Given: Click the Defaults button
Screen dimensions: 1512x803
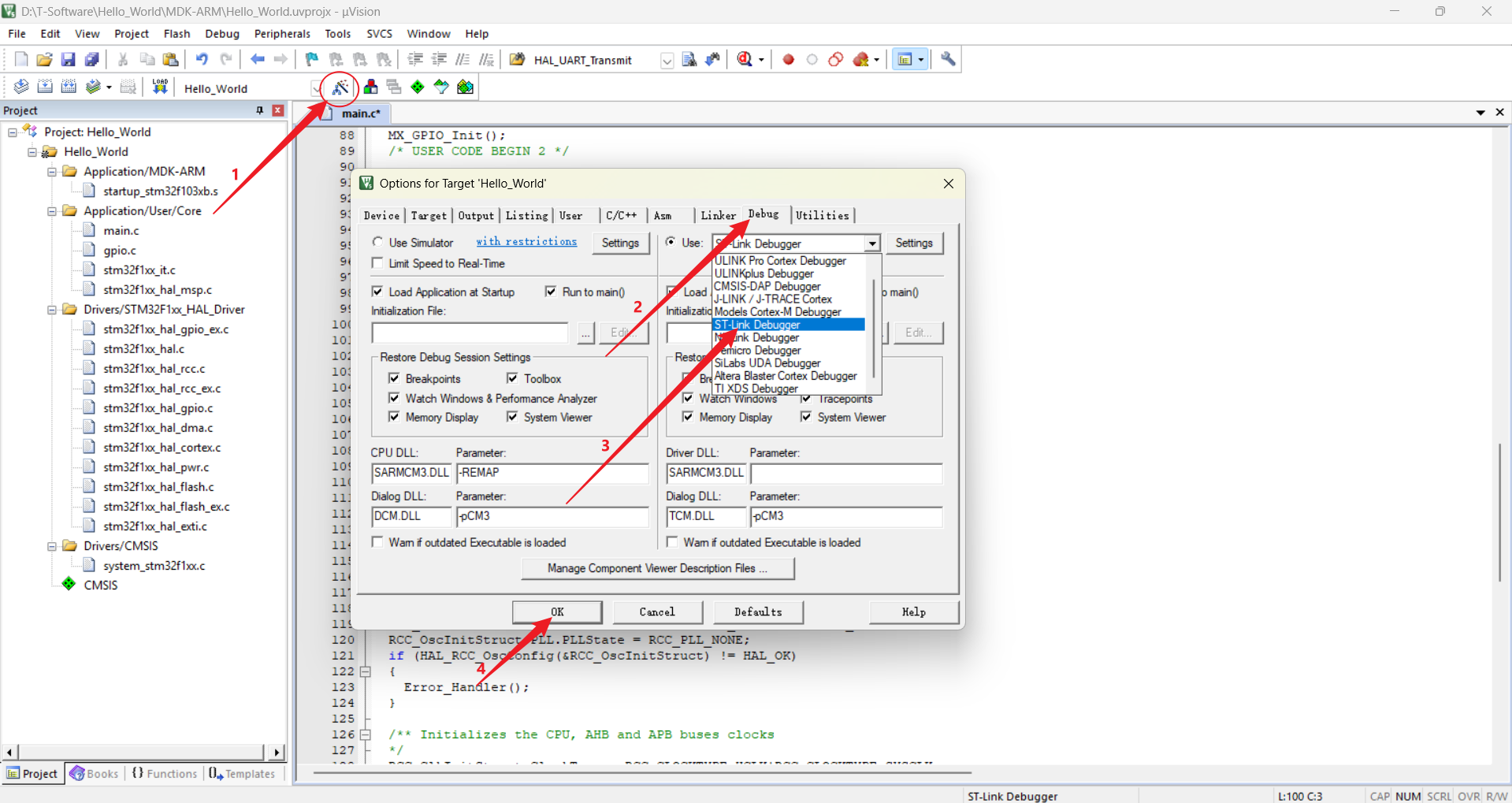Looking at the screenshot, I should 758,612.
